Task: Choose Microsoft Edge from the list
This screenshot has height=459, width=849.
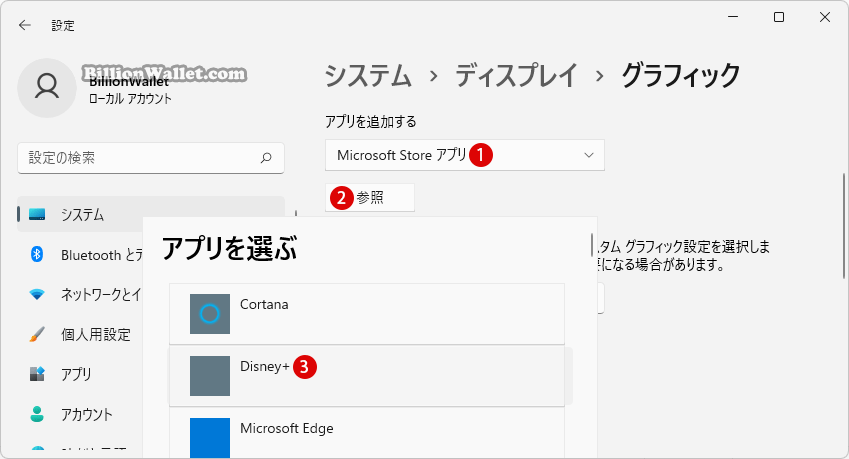Action: point(367,433)
